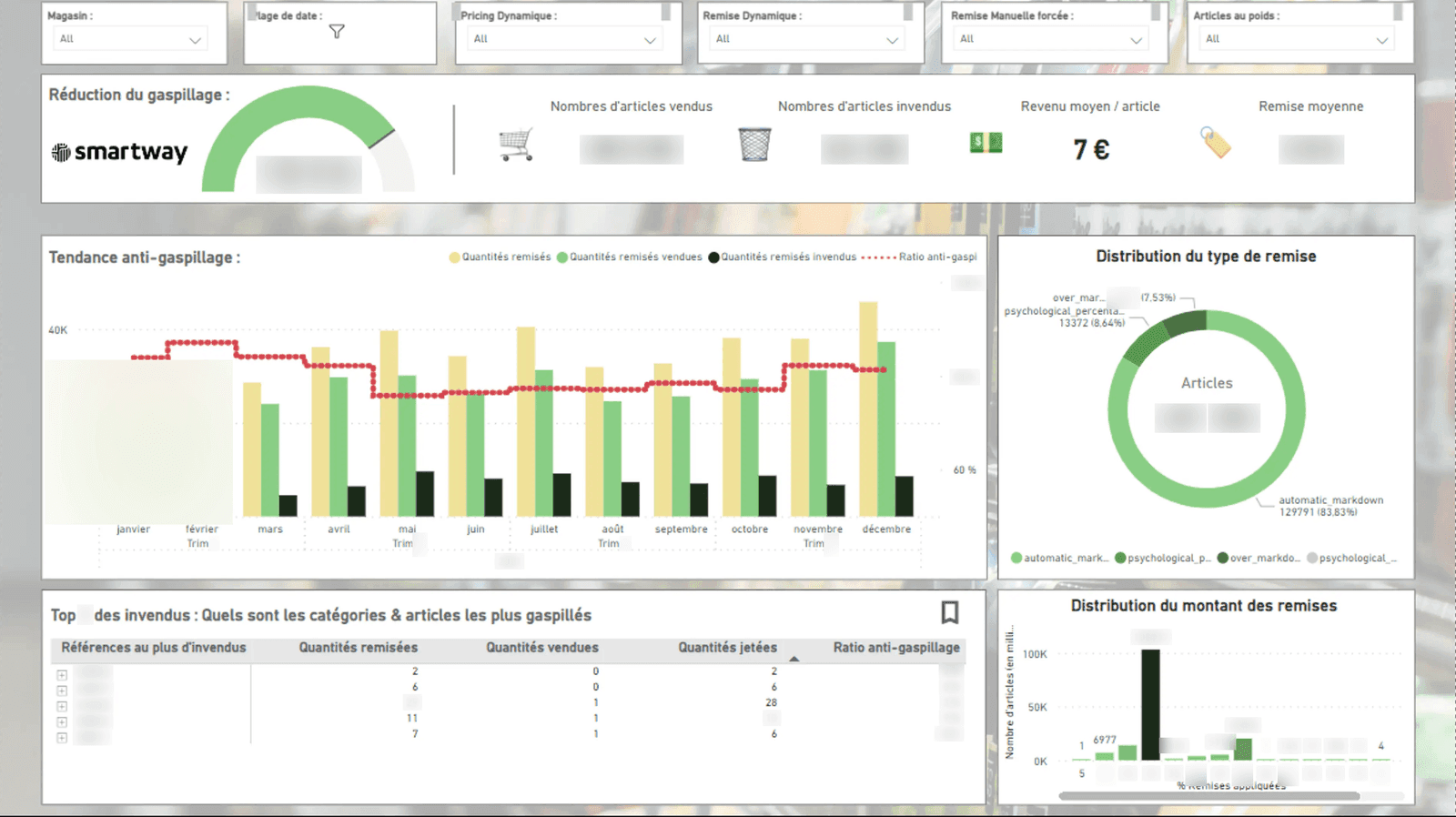This screenshot has width=1456, height=817.
Task: Open the Pricing Dynamique slicer dropdown
Action: point(564,39)
